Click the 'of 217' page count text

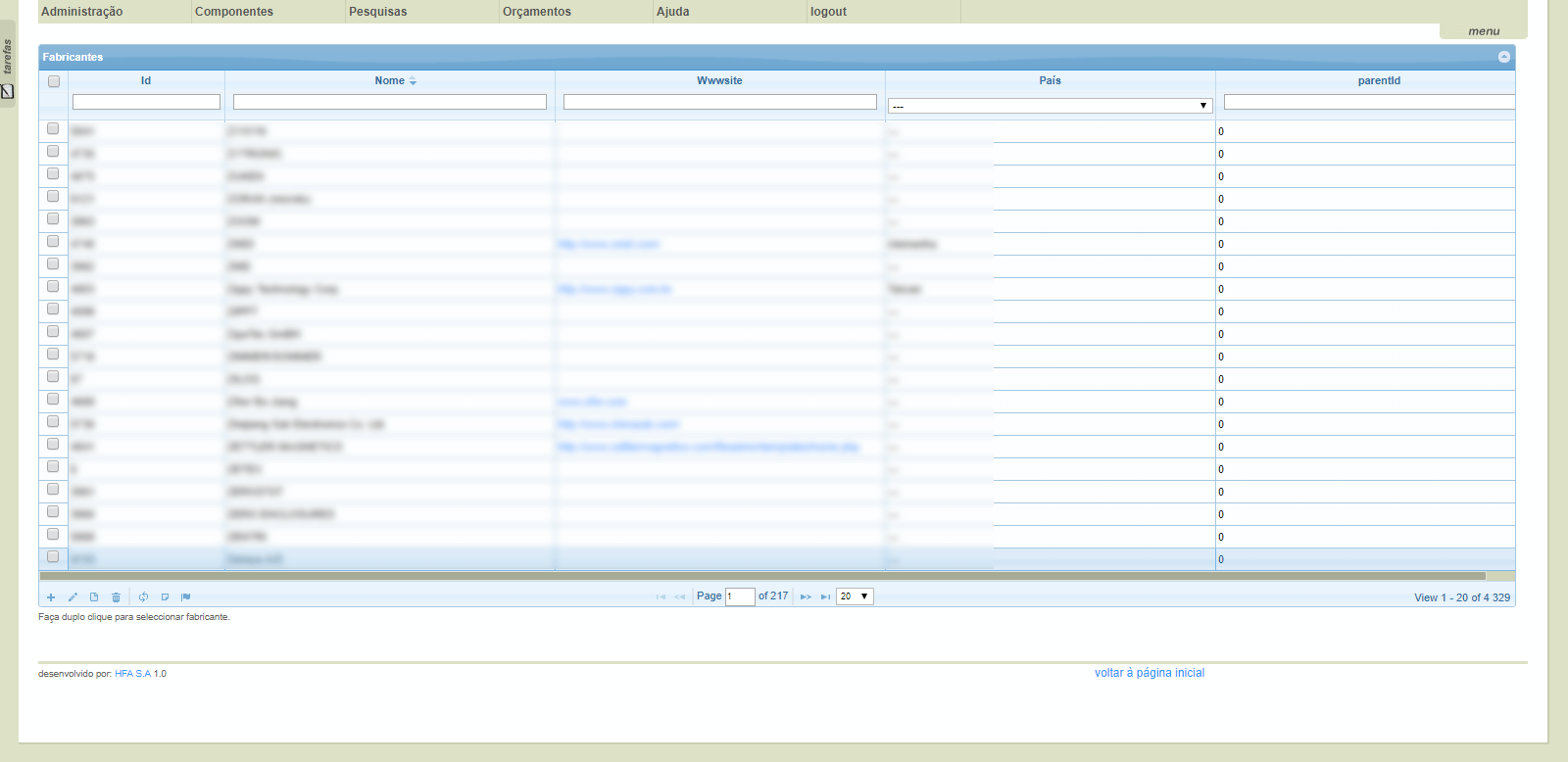coord(773,595)
